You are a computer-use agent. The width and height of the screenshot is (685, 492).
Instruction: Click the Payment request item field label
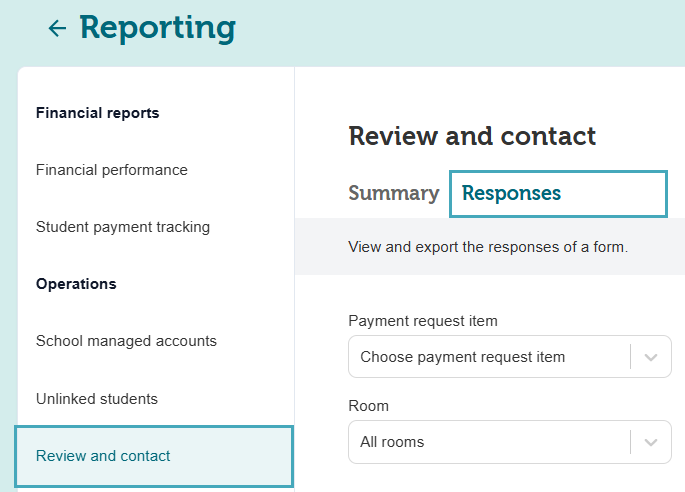pyautogui.click(x=422, y=321)
